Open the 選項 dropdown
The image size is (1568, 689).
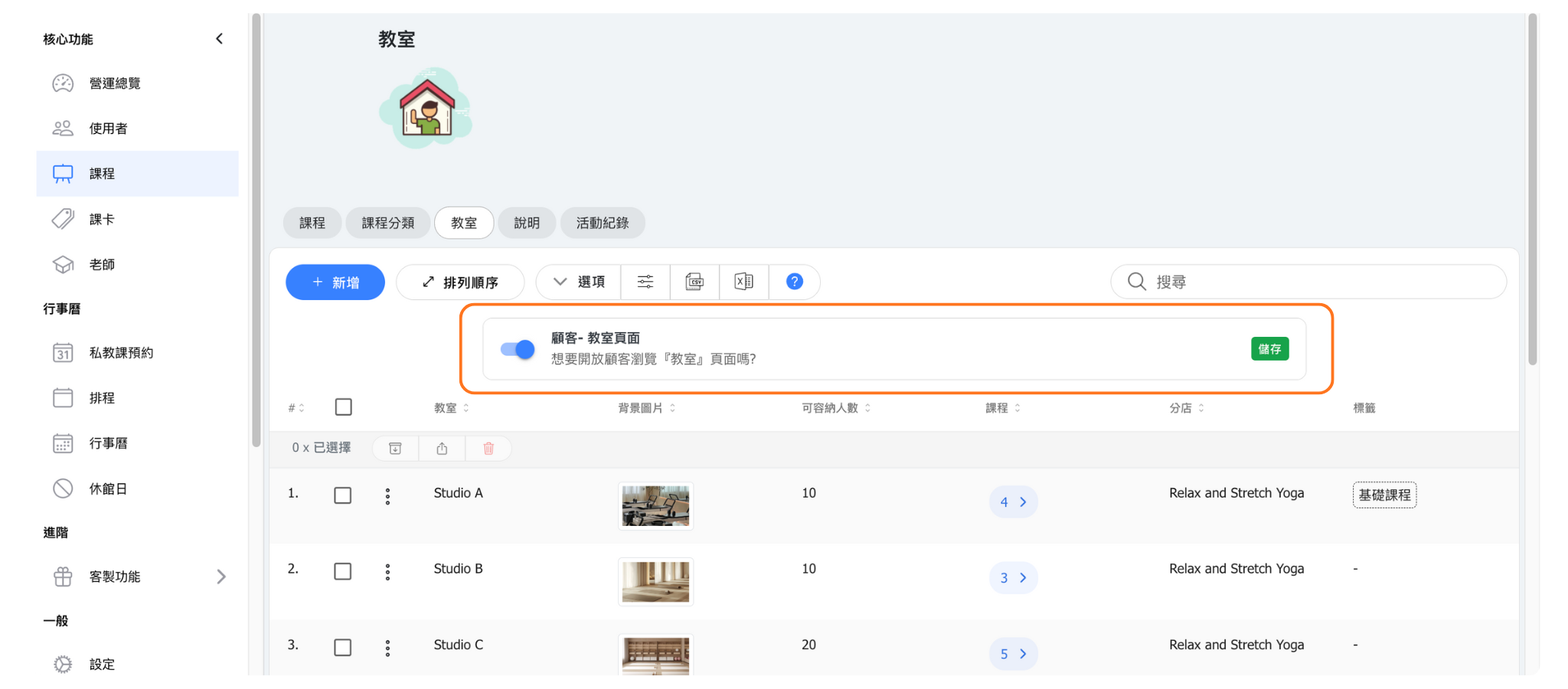(x=579, y=282)
